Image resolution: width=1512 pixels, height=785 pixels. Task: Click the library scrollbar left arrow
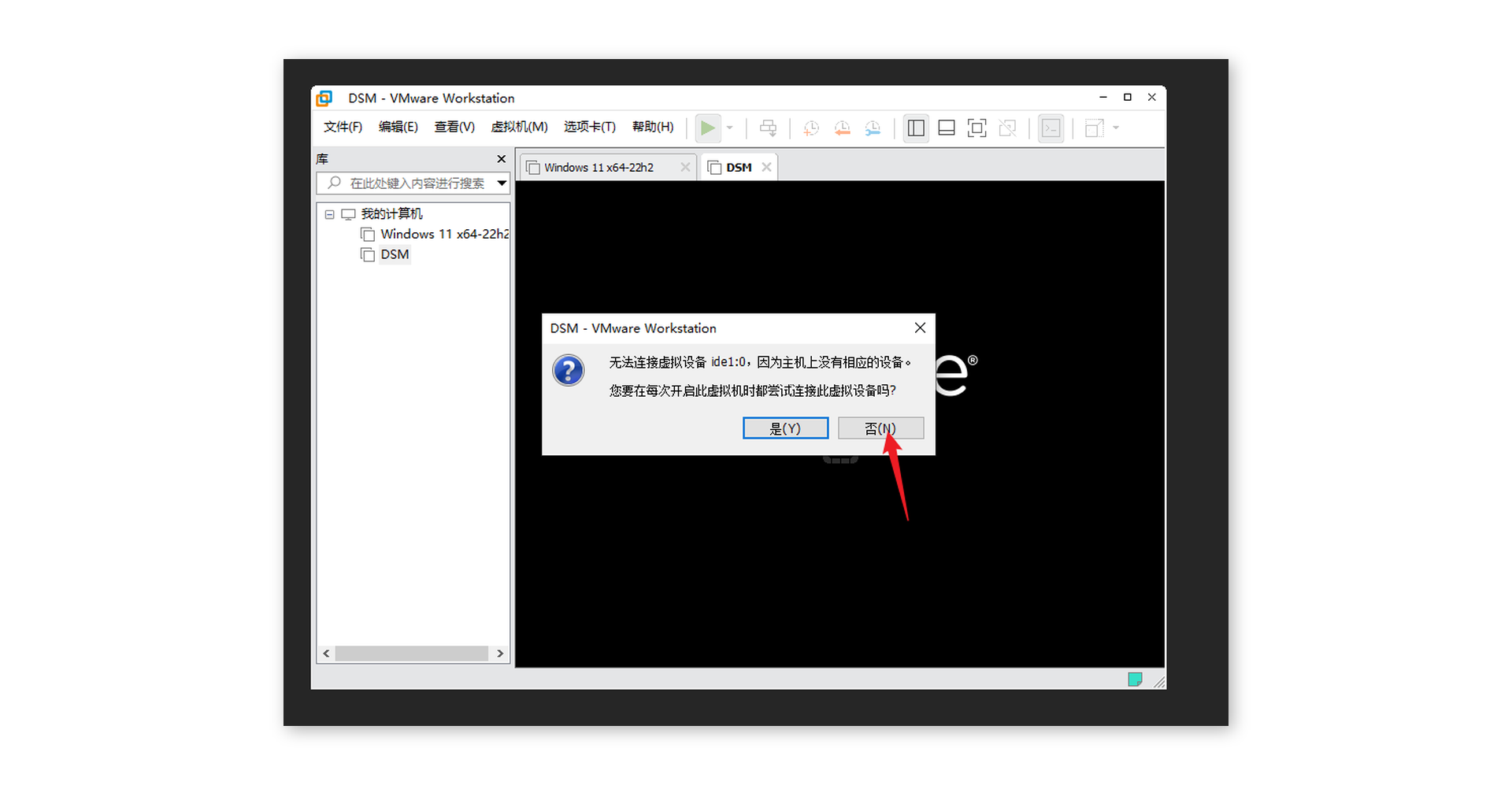326,654
